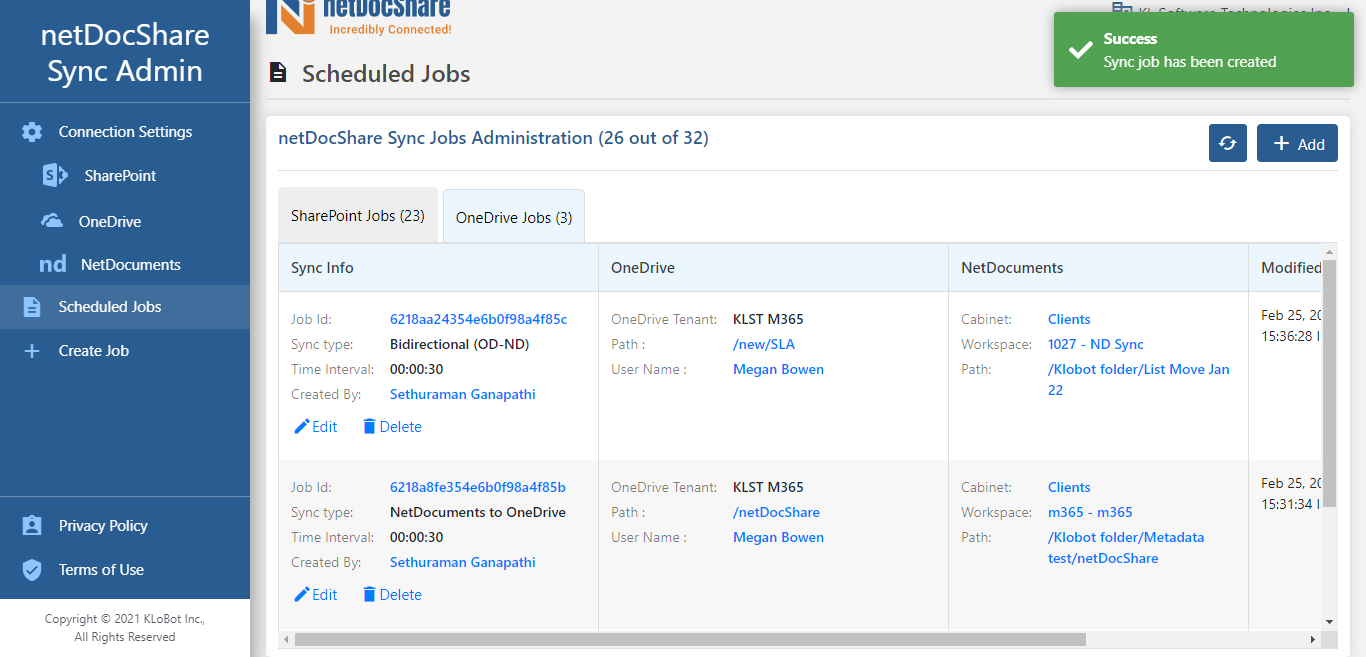Image resolution: width=1366 pixels, height=657 pixels.
Task: Click the Sync job has been created notification
Action: (x=1203, y=50)
